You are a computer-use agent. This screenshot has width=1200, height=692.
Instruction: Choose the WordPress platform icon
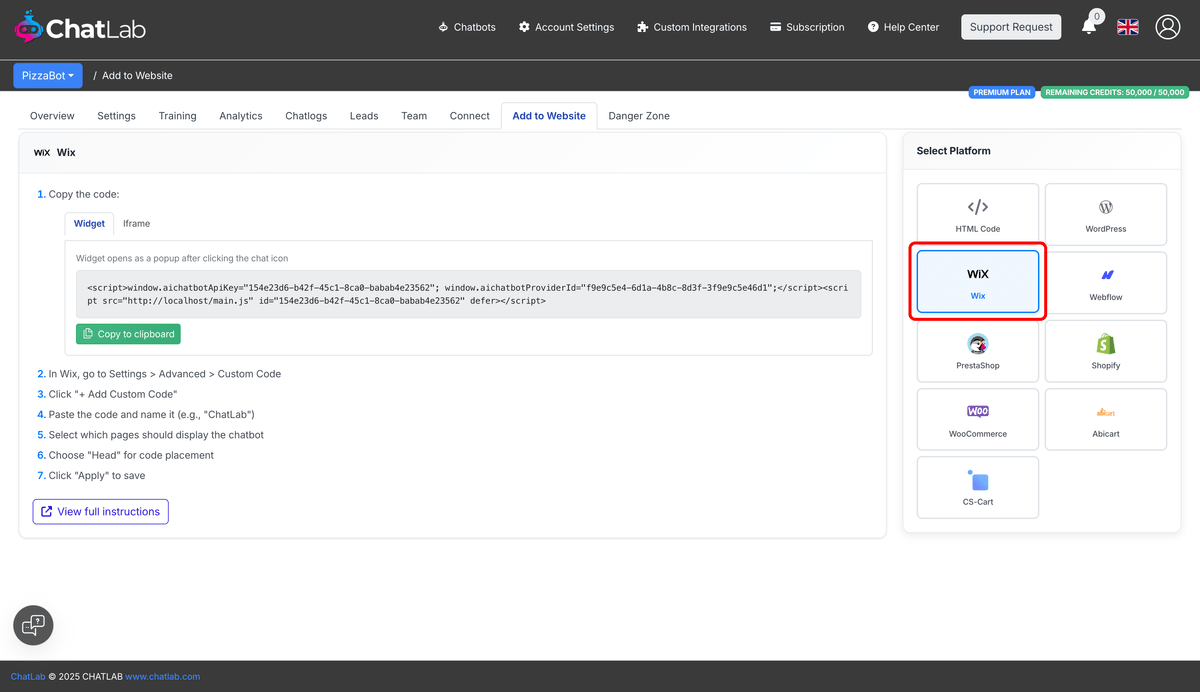[1105, 213]
